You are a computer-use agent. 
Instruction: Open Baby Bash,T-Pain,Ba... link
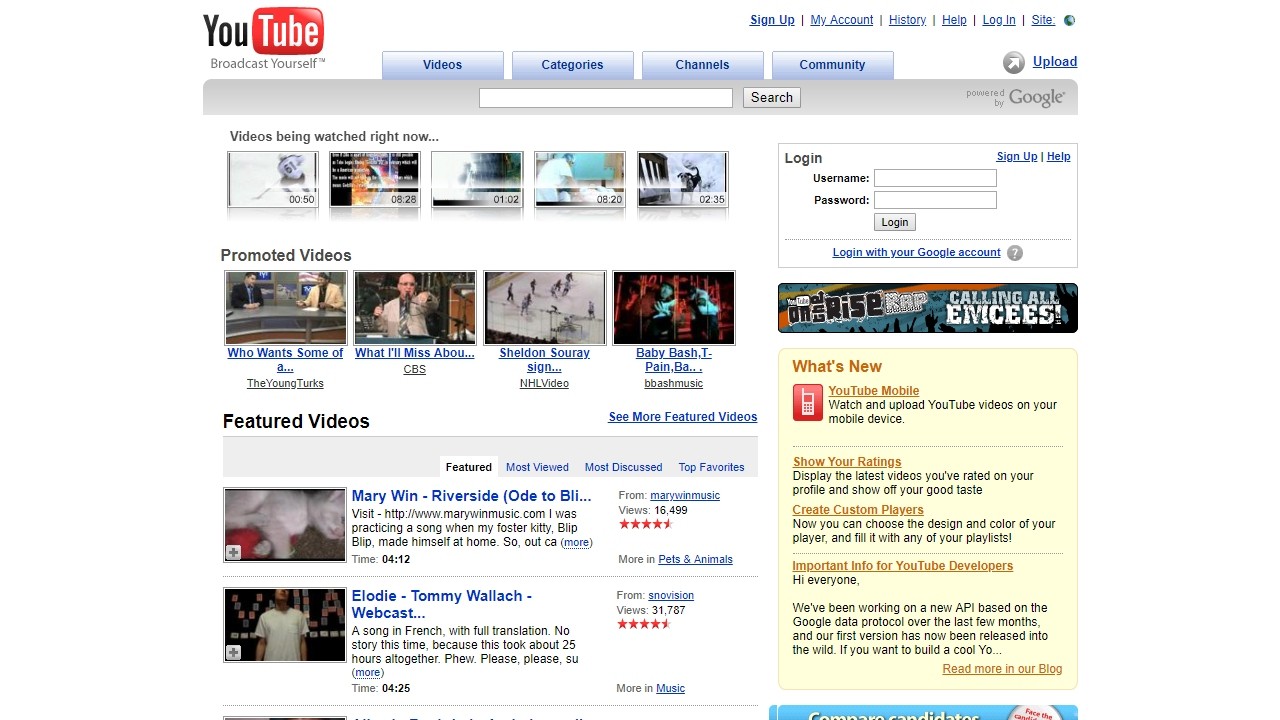coord(674,360)
